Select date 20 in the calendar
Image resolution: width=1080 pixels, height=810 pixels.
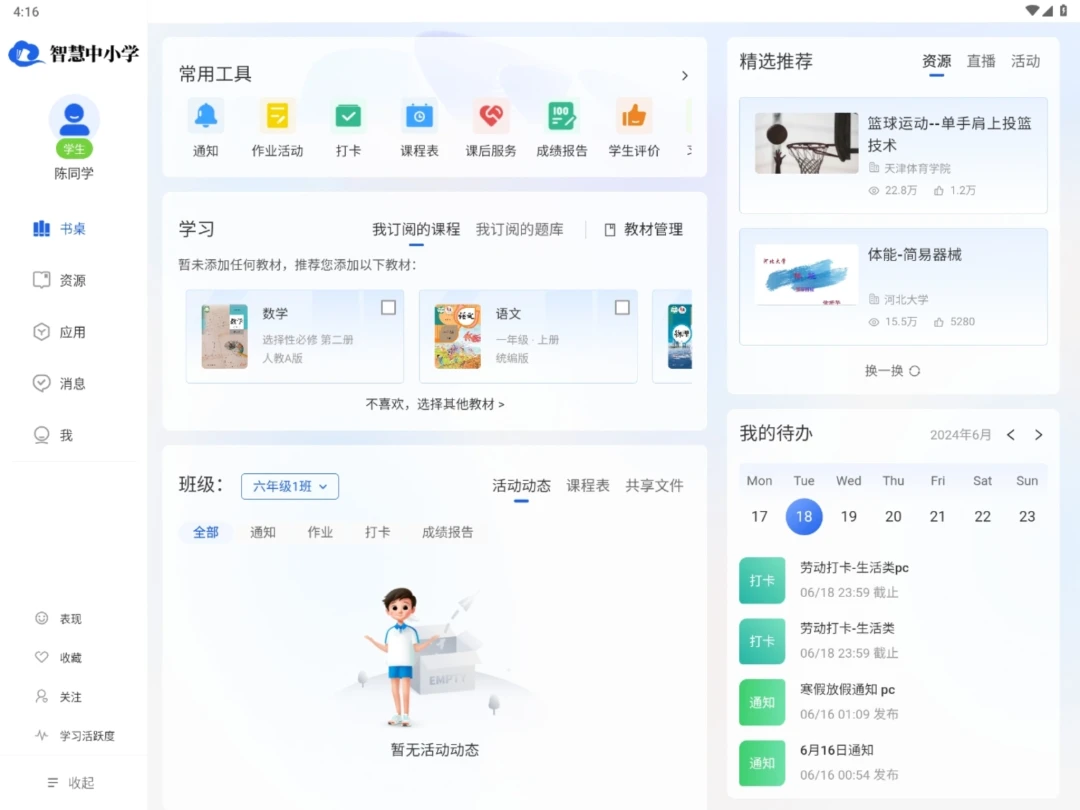click(893, 517)
